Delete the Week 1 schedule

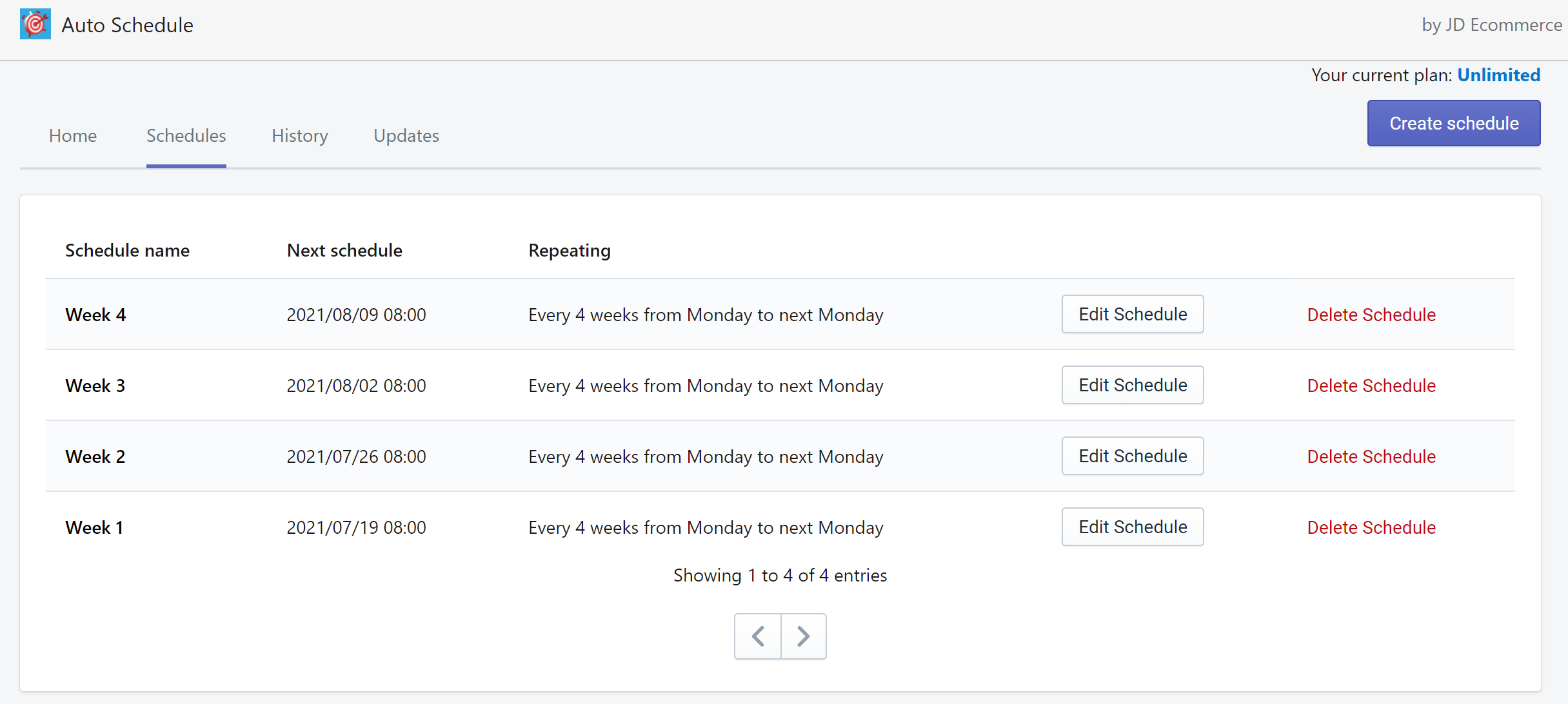pyautogui.click(x=1371, y=528)
